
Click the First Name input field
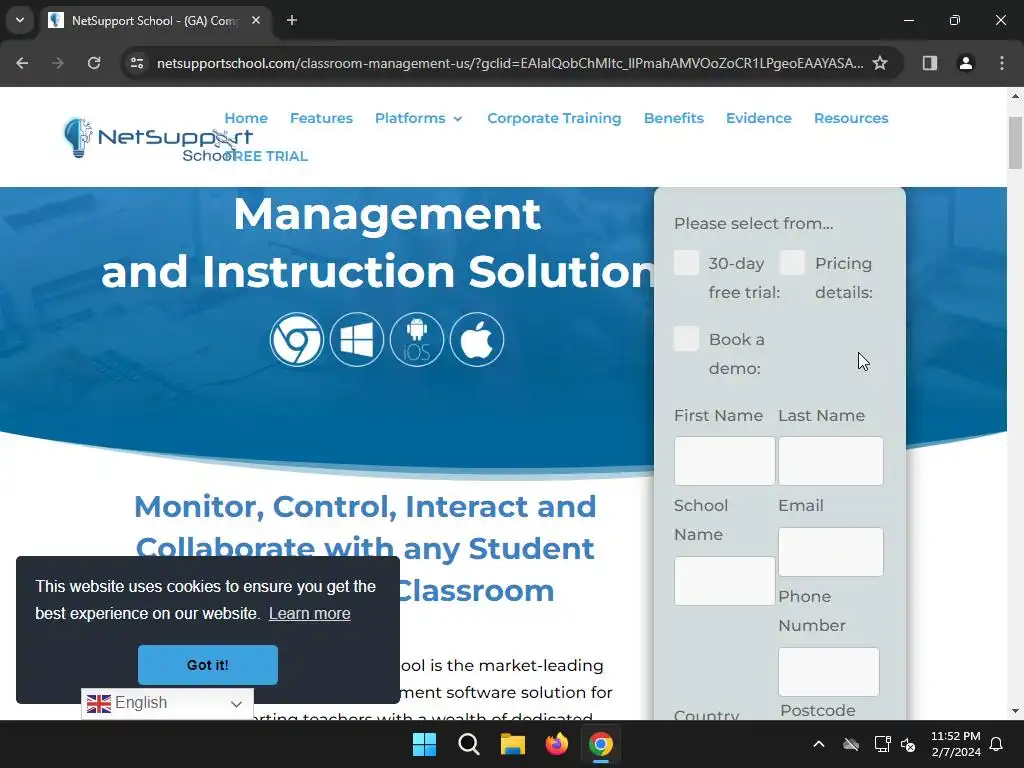(x=724, y=461)
